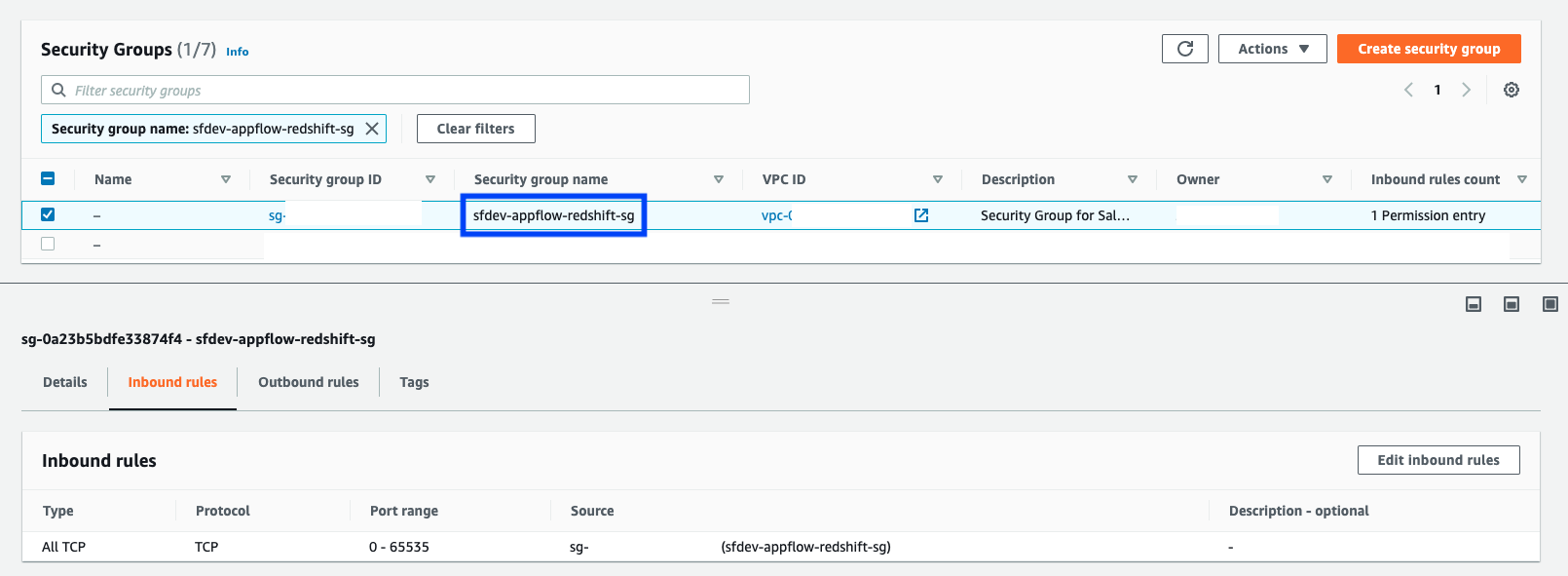This screenshot has height=576, width=1568.
Task: Click the Protocol column header
Action: tap(223, 511)
